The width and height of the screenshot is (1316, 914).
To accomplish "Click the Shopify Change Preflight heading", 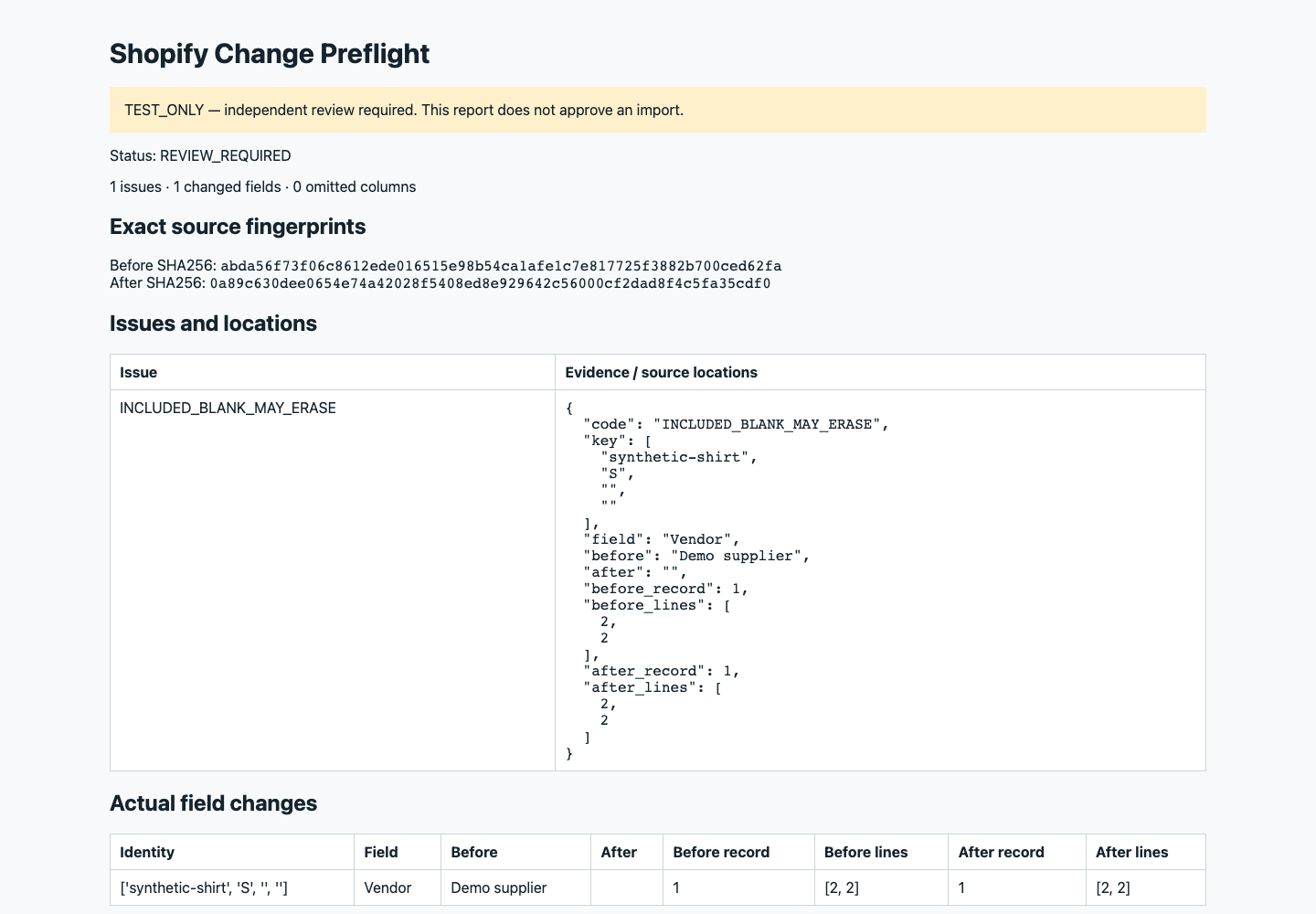I will (x=270, y=54).
